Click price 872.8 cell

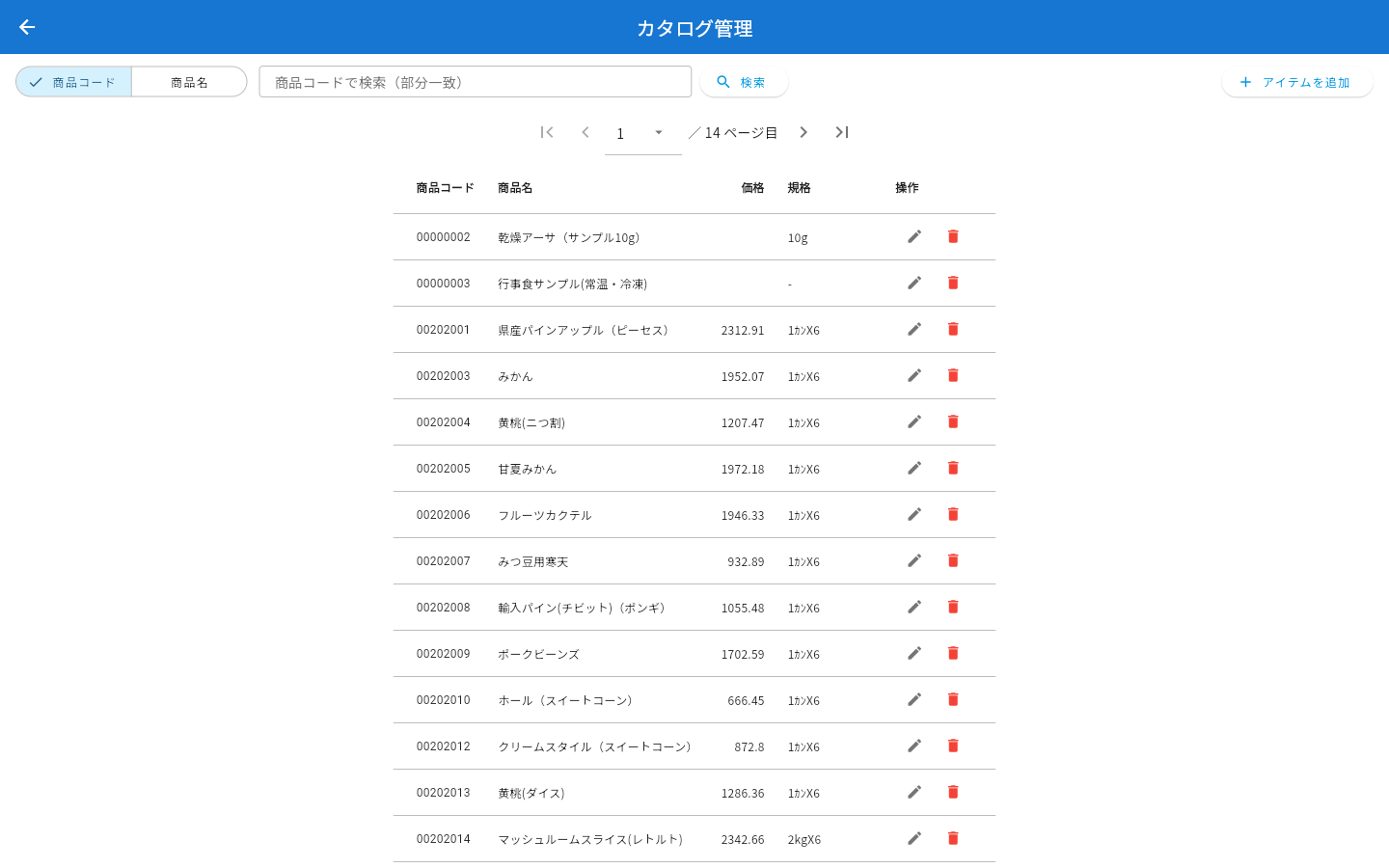coord(749,746)
